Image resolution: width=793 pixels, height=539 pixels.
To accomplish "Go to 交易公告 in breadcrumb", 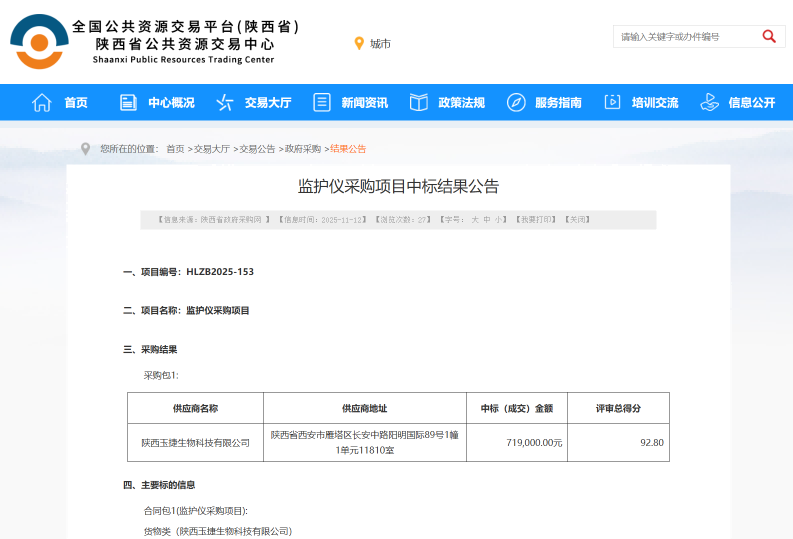I will pyautogui.click(x=257, y=149).
